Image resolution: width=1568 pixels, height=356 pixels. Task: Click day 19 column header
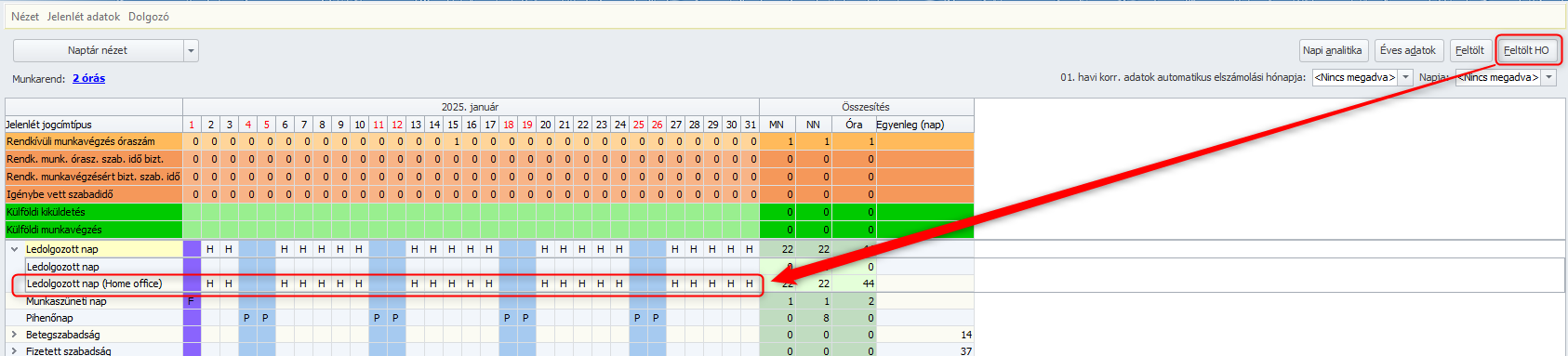(526, 125)
